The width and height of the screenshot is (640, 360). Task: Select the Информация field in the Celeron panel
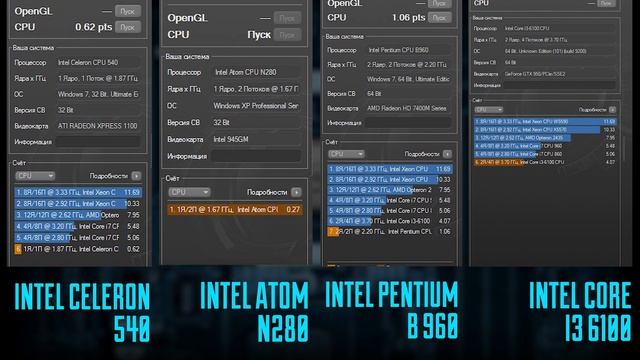(98, 142)
